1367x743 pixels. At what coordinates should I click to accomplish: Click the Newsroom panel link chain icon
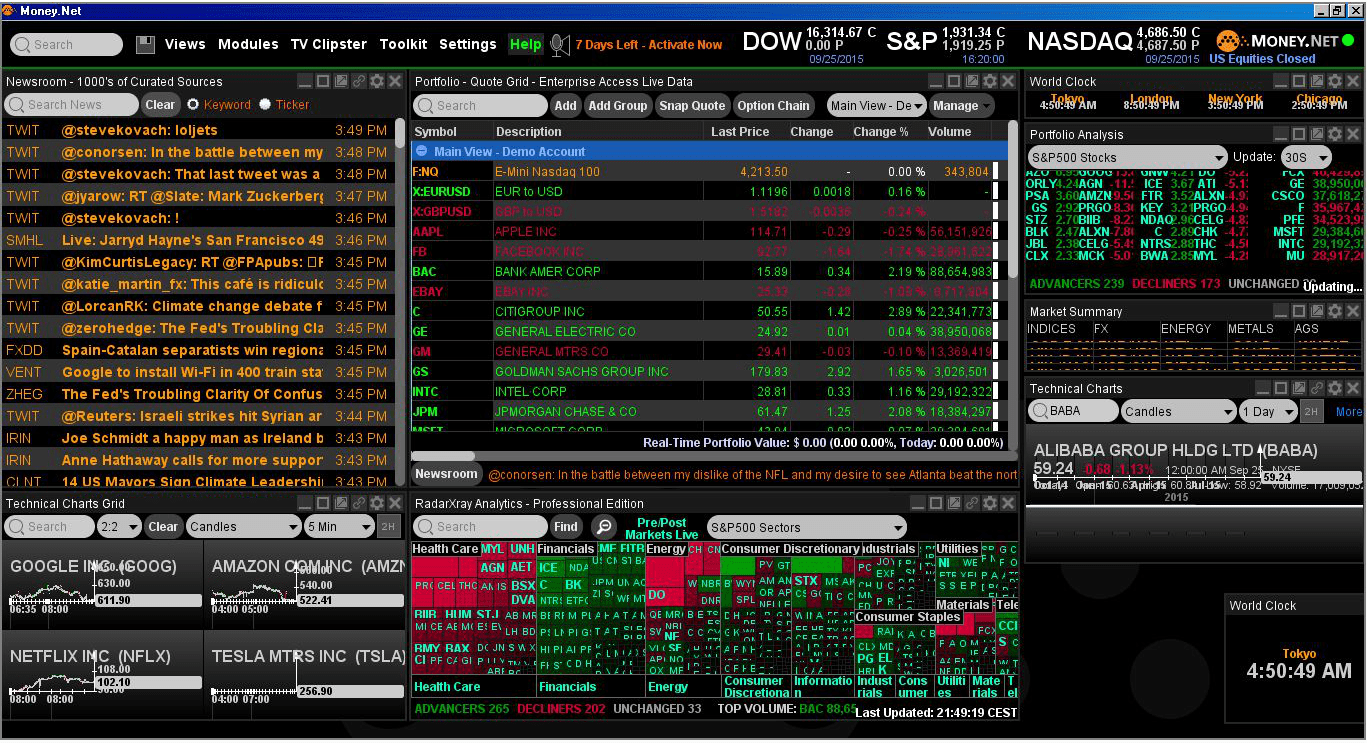pyautogui.click(x=359, y=81)
